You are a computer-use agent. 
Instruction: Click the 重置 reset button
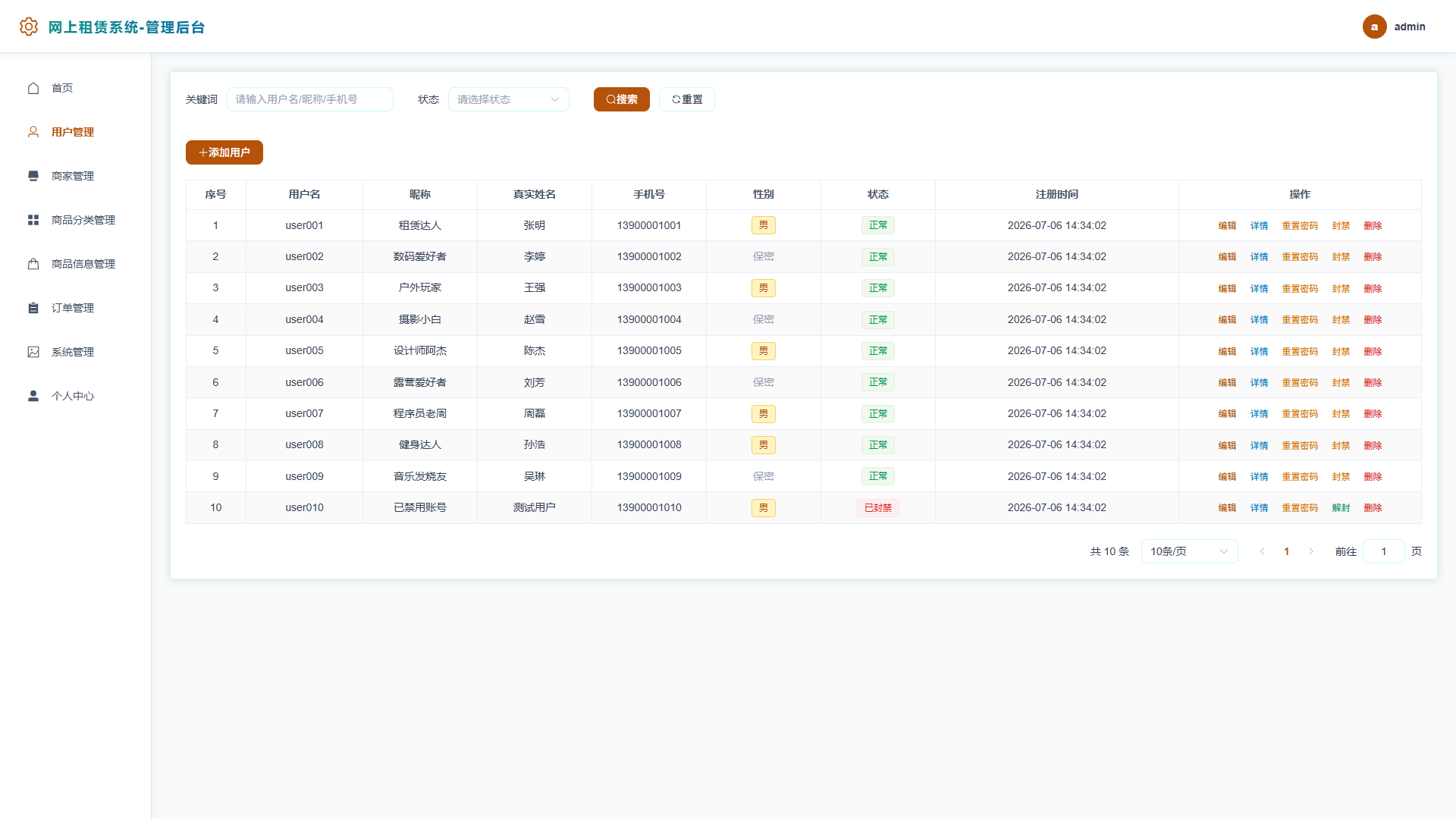[687, 99]
